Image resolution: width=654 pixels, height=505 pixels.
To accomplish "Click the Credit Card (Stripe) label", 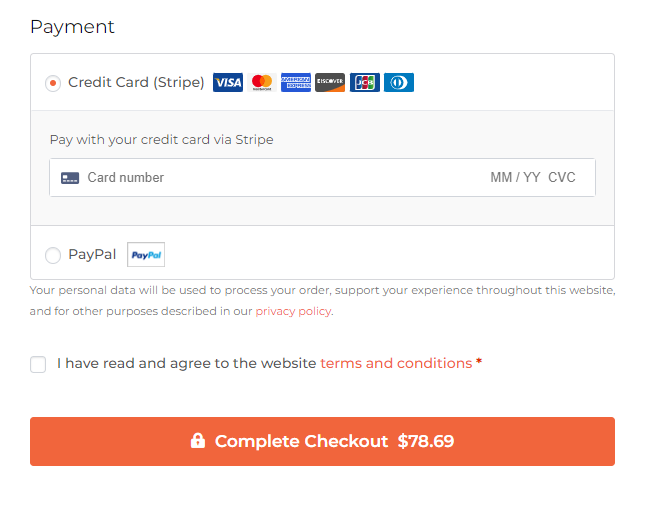I will click(136, 82).
